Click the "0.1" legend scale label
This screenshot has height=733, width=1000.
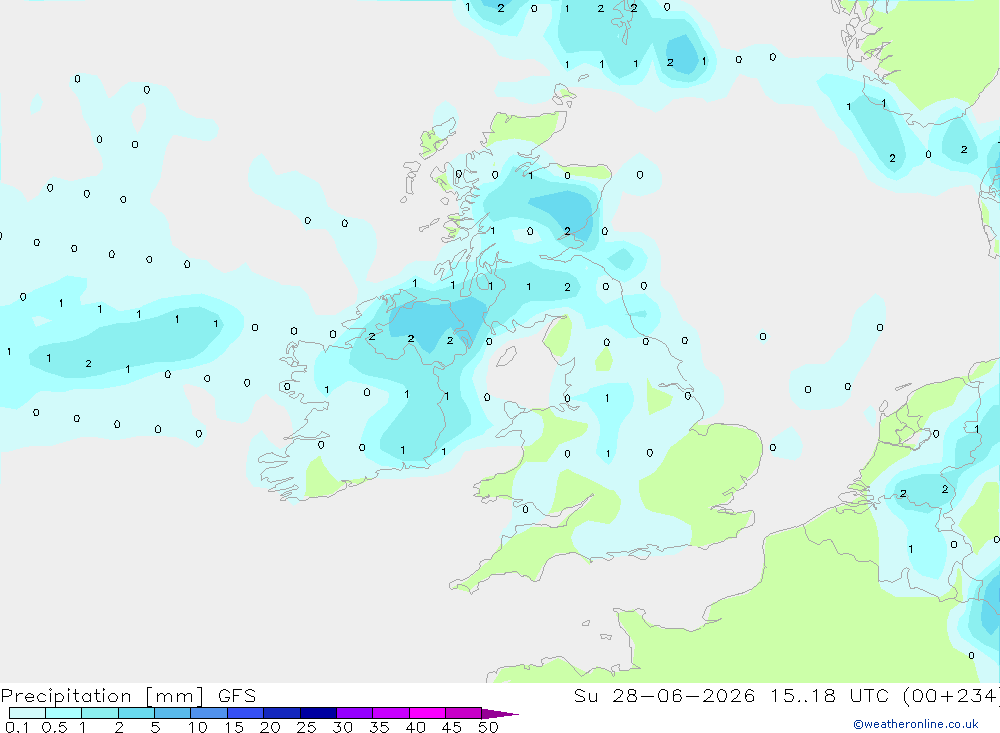17,727
